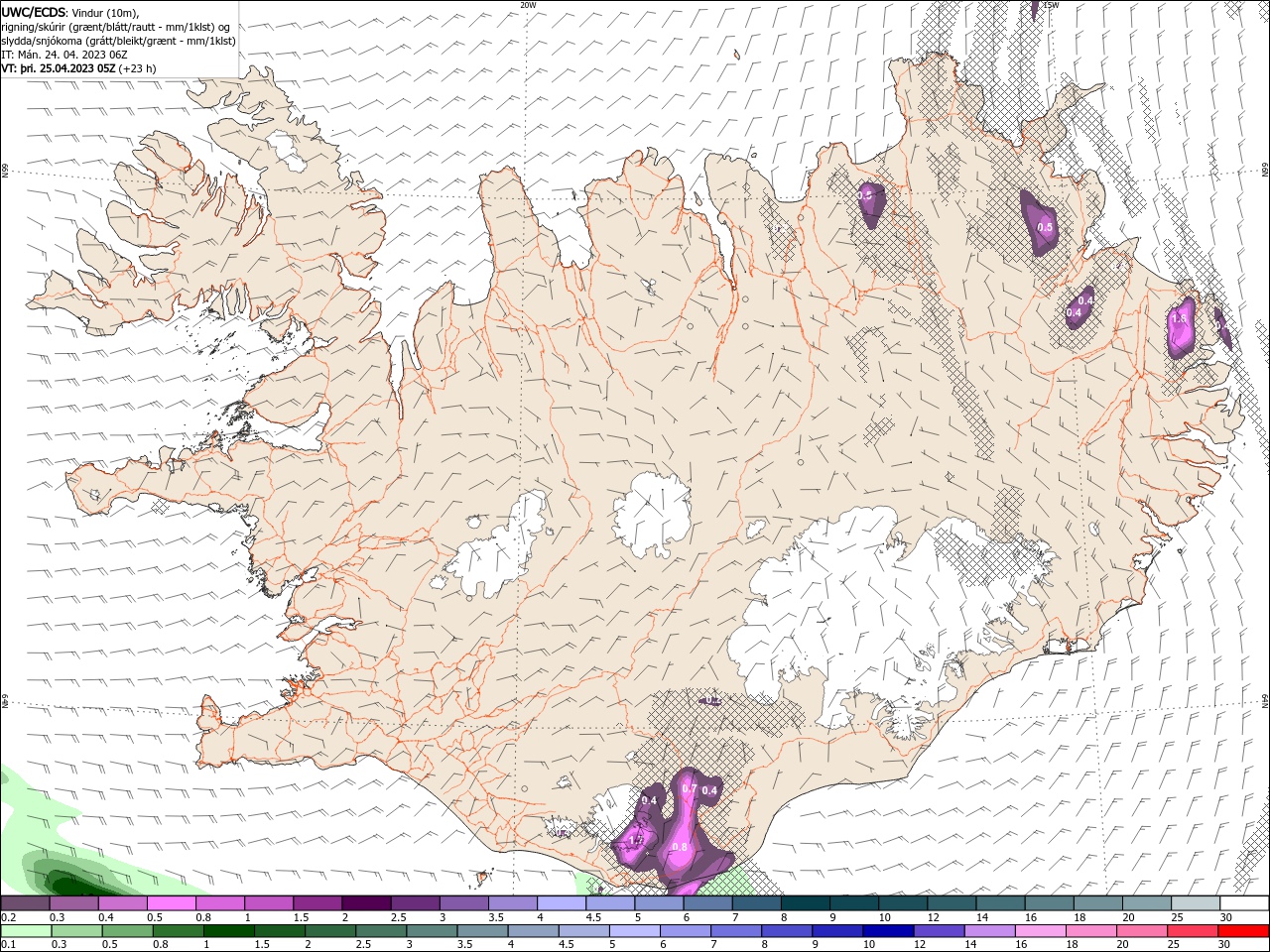The image size is (1270, 952).
Task: Click the "UWC/ECDS" title text
Action: pos(35,12)
